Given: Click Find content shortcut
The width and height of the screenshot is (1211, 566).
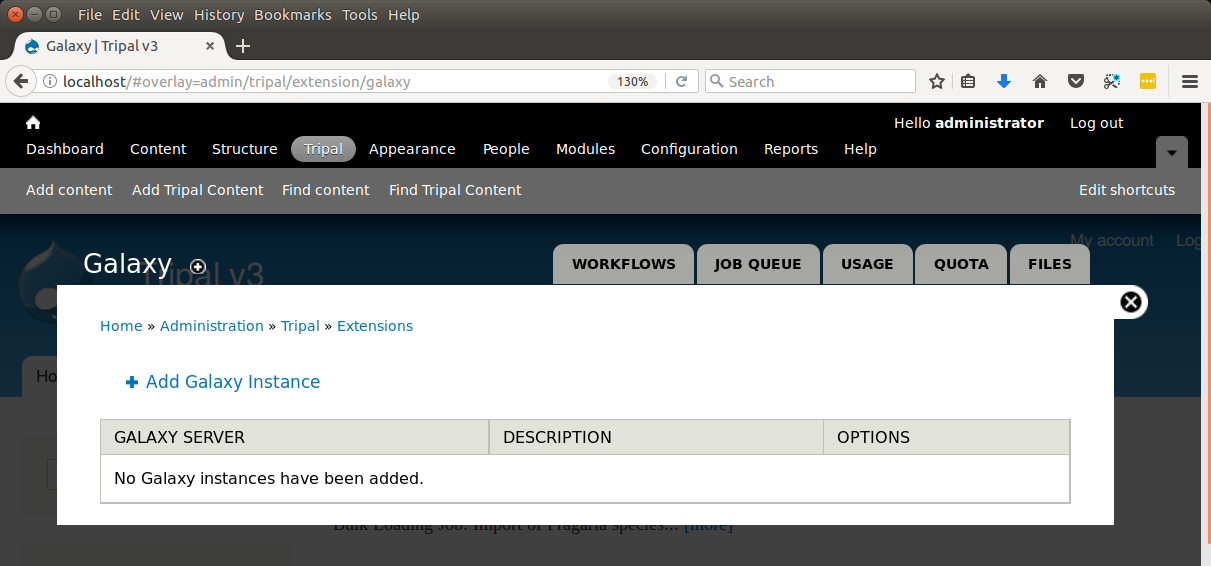Looking at the screenshot, I should tap(326, 190).
